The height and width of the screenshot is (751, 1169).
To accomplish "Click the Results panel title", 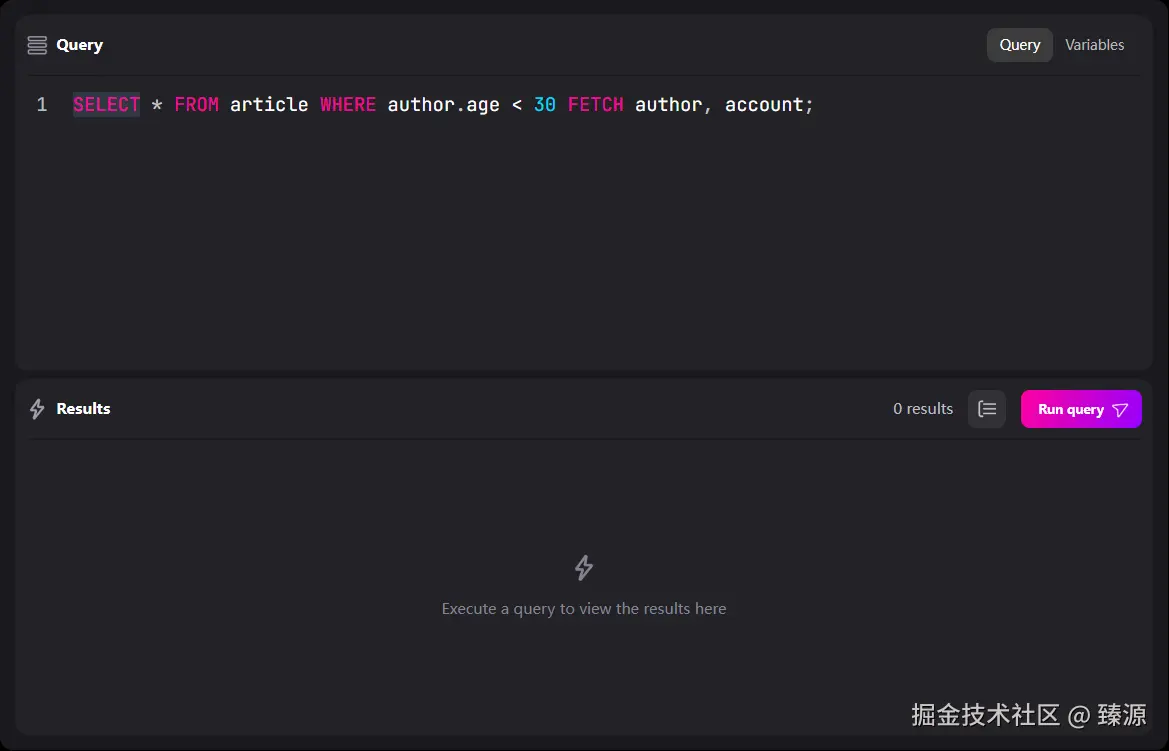I will point(84,409).
